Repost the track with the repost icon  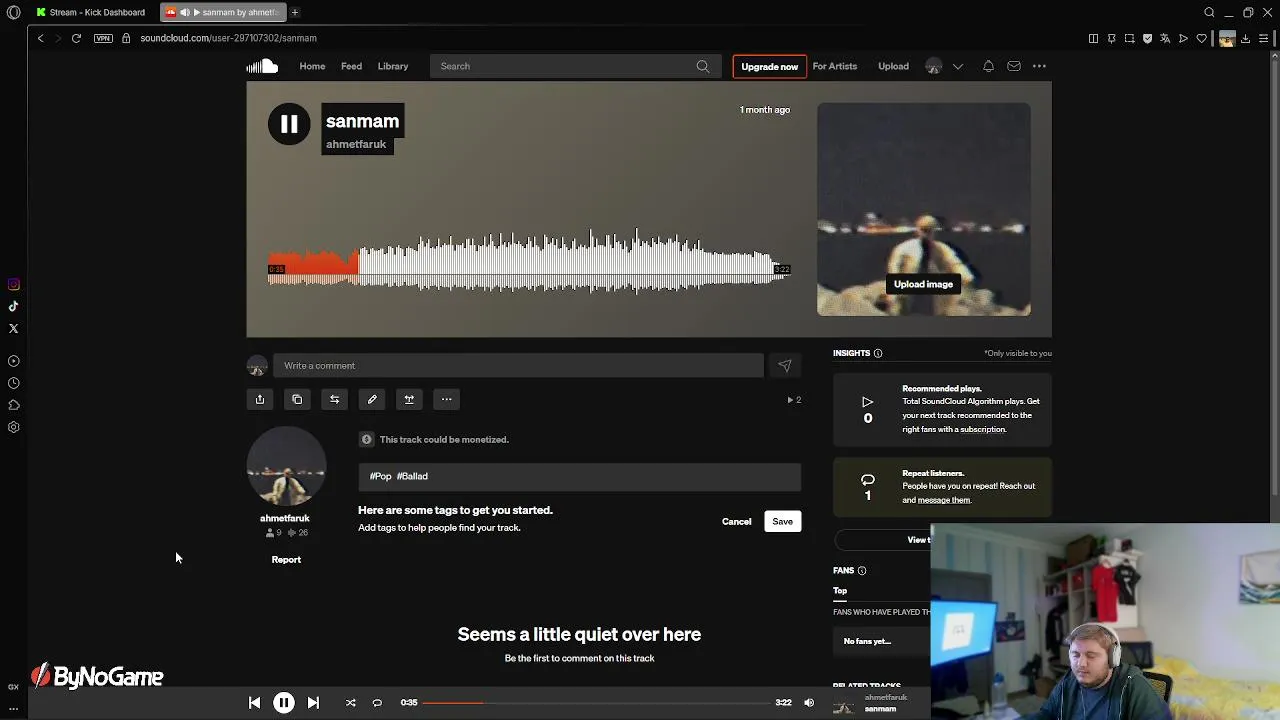[334, 400]
